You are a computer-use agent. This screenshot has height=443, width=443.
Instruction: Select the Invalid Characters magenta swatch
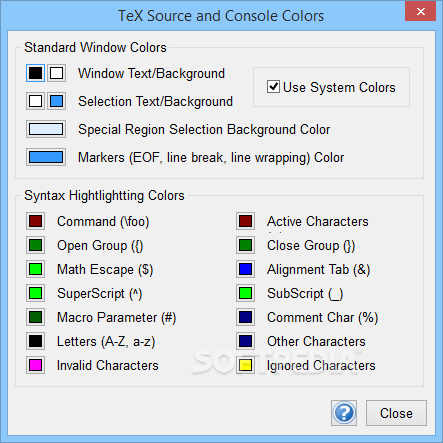35,365
